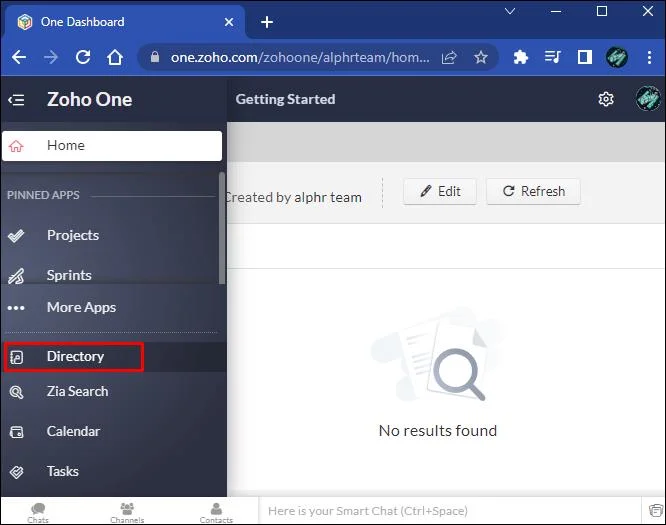Screen dimensions: 666x525
Task: Go forward with browser forward arrow
Action: click(51, 57)
